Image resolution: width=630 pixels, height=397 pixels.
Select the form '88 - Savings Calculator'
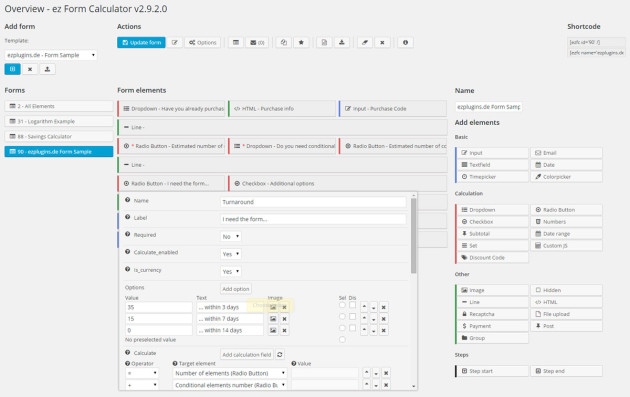click(x=59, y=137)
